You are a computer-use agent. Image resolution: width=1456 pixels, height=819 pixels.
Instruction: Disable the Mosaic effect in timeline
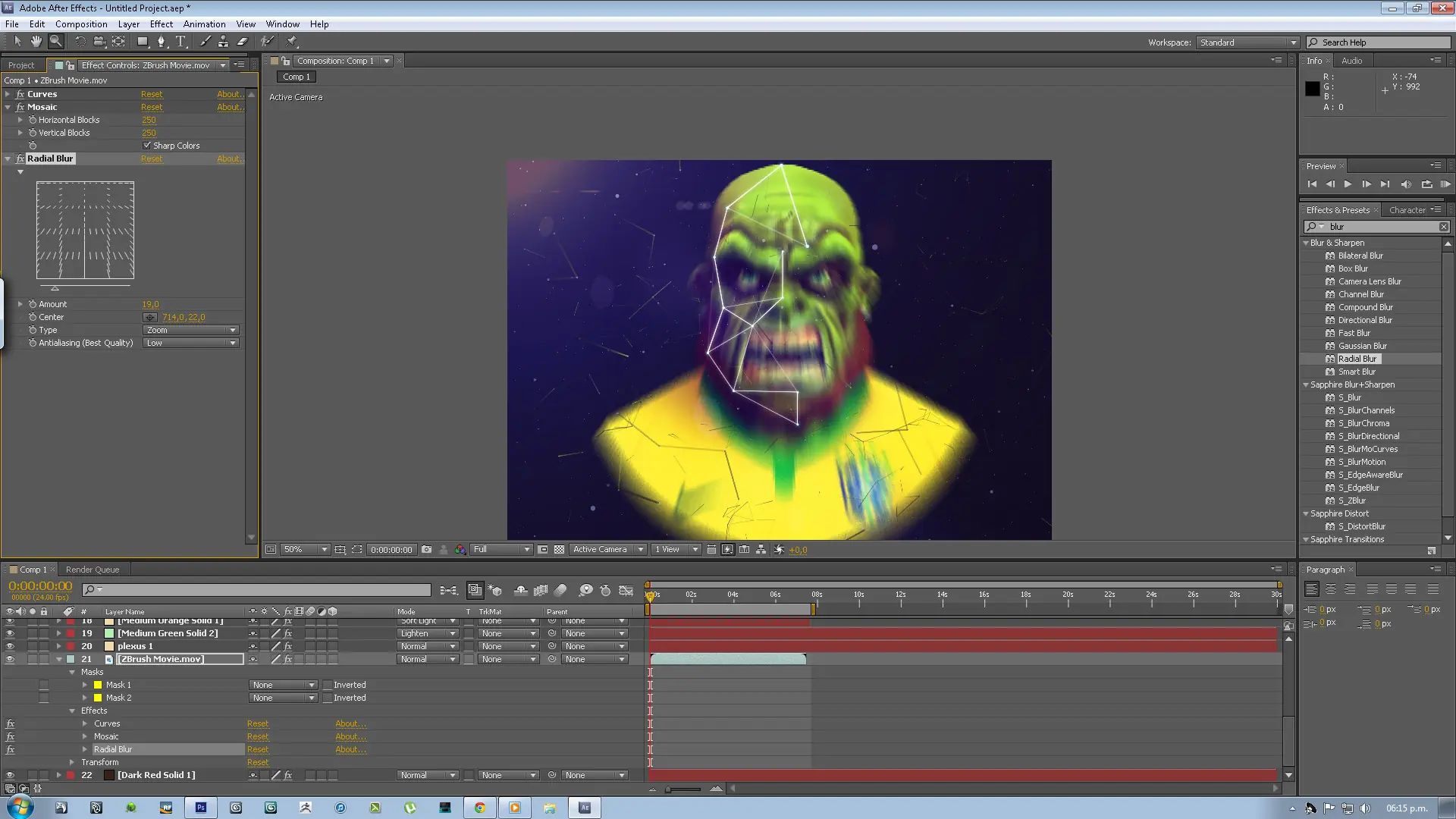[11, 736]
